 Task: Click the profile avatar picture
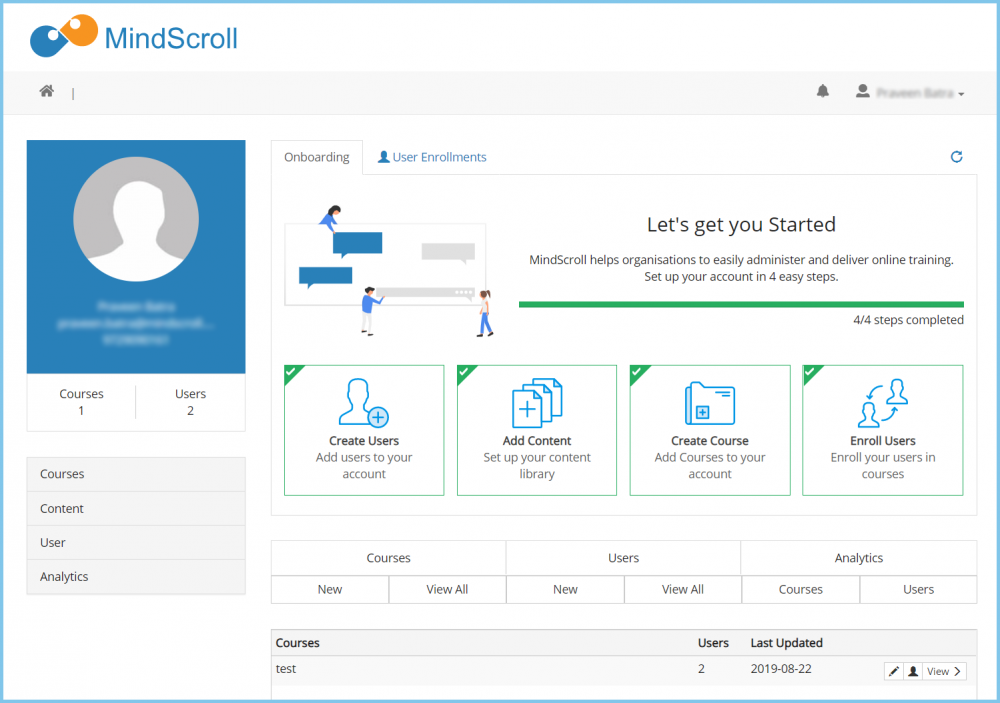136,219
